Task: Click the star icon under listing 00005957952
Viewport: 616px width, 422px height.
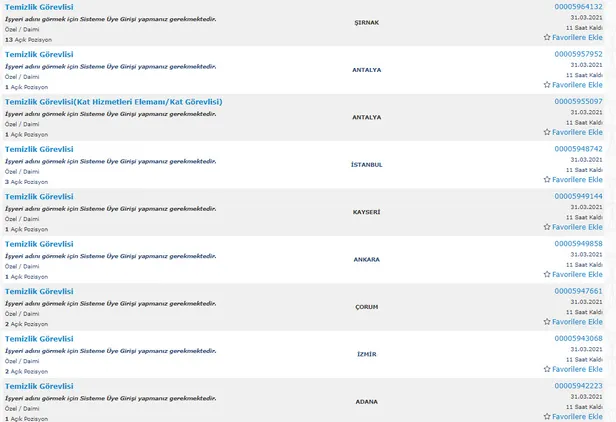Action: click(547, 85)
